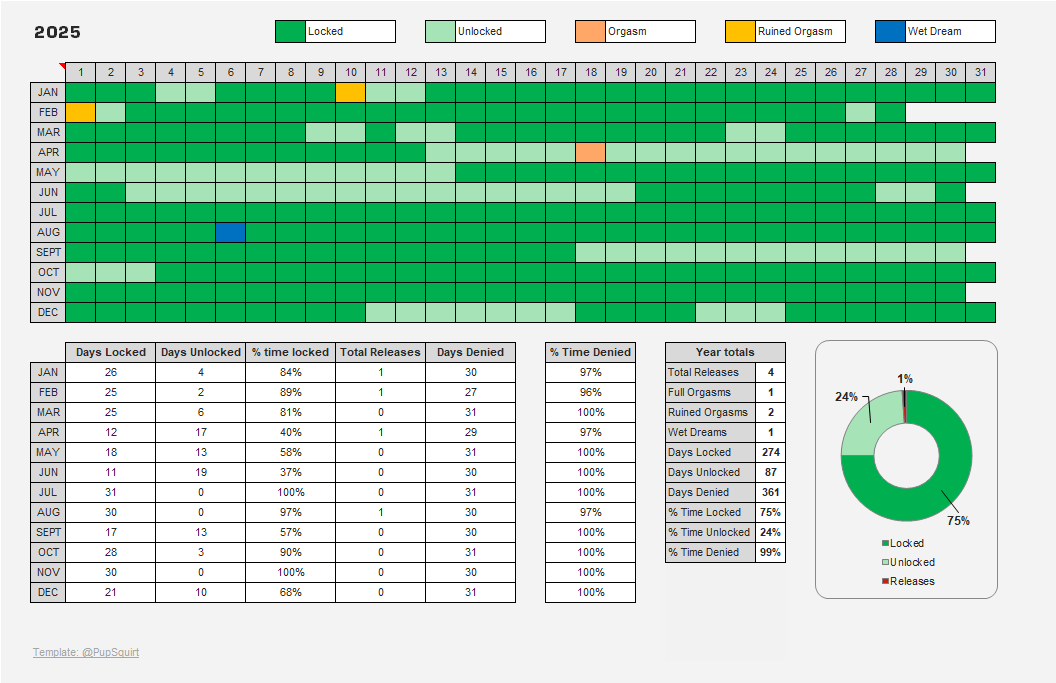
Task: Click the Days Locked column header
Action: tap(110, 352)
